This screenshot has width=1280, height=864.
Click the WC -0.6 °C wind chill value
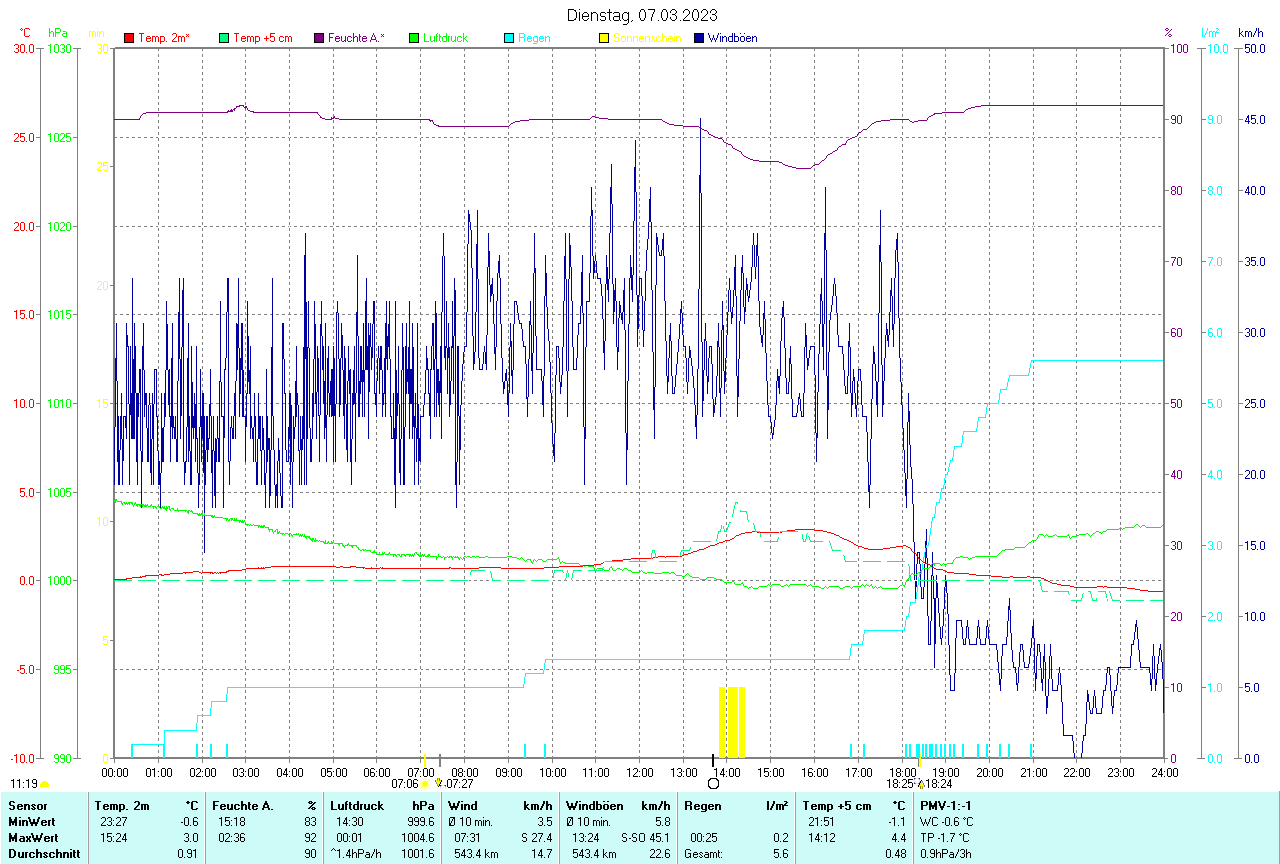click(946, 821)
